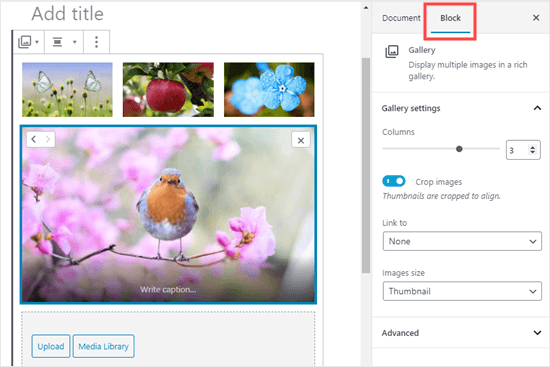
Task: Move image backward with left arrow
Action: pos(34,140)
